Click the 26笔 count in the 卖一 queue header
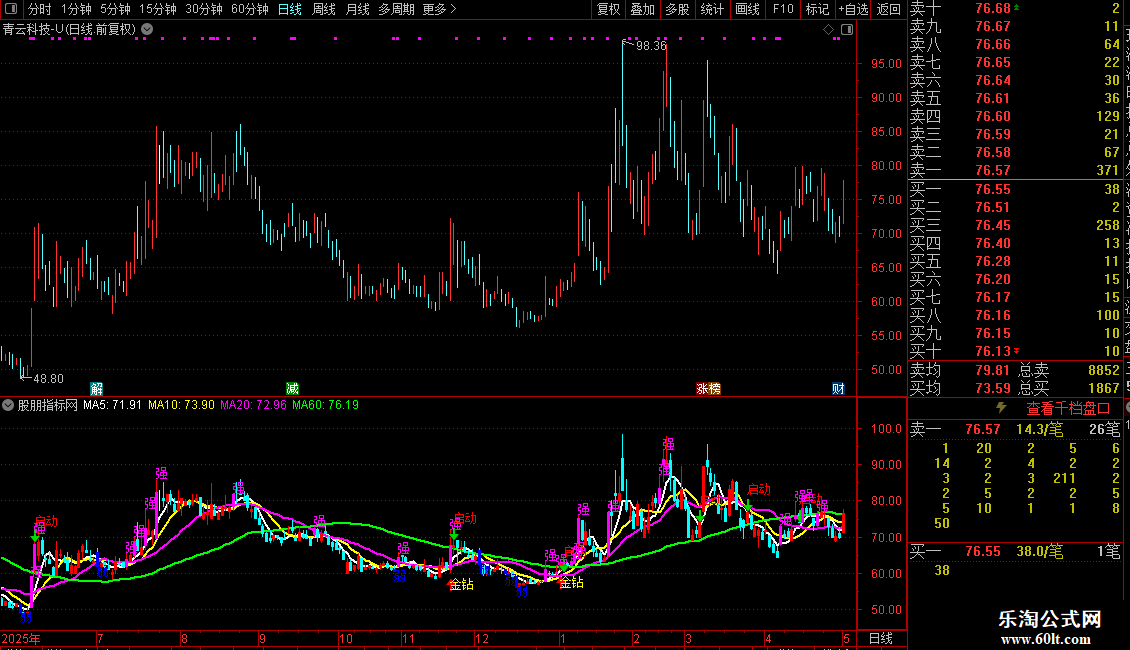Viewport: 1130px width, 650px height. click(x=1105, y=429)
